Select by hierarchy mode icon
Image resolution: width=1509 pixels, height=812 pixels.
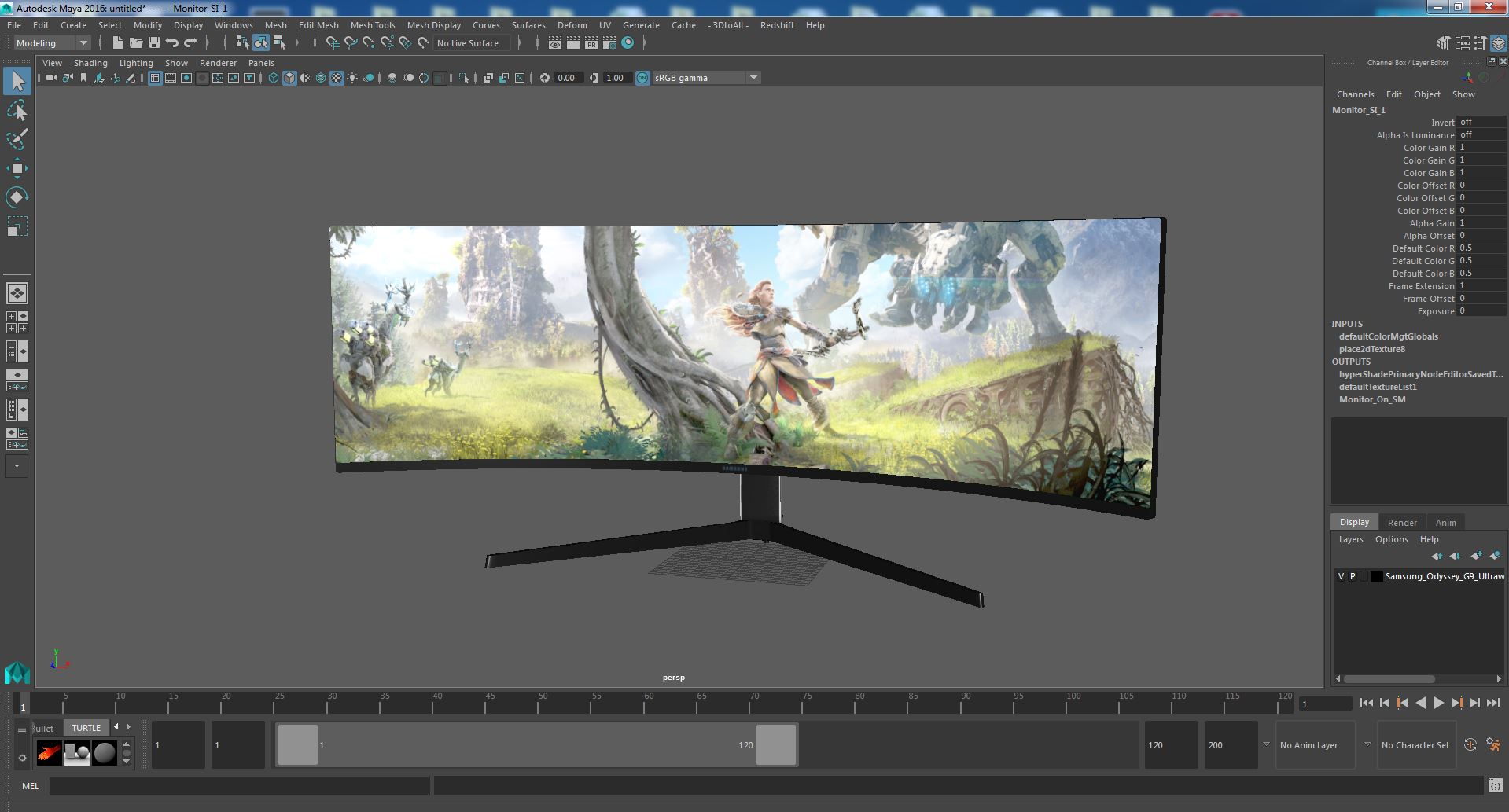pos(242,43)
